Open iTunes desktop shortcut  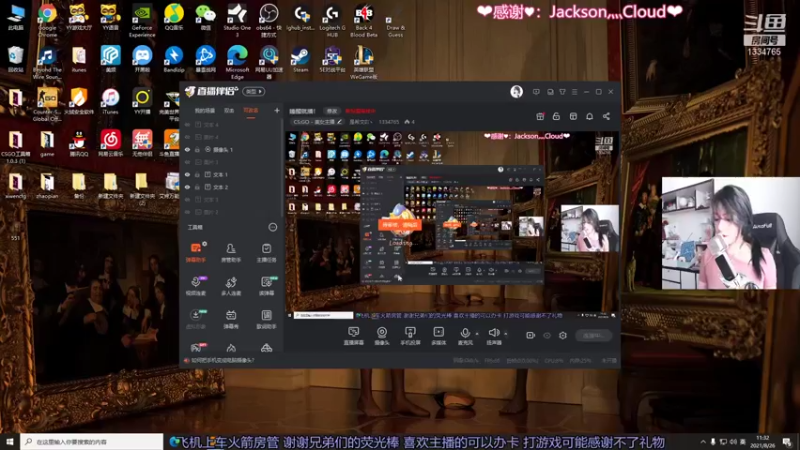[x=110, y=101]
